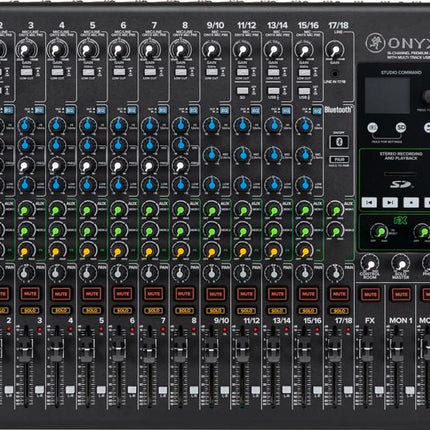Click the channel 6 gain knob
This screenshot has height=430, width=430.
(118, 50)
